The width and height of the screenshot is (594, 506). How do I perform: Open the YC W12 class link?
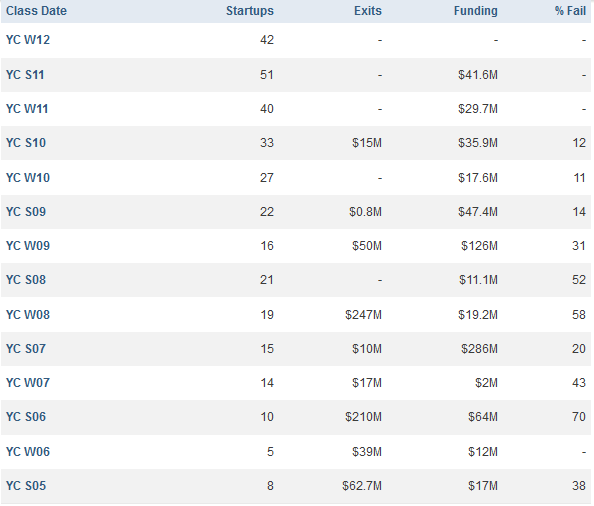tap(28, 40)
